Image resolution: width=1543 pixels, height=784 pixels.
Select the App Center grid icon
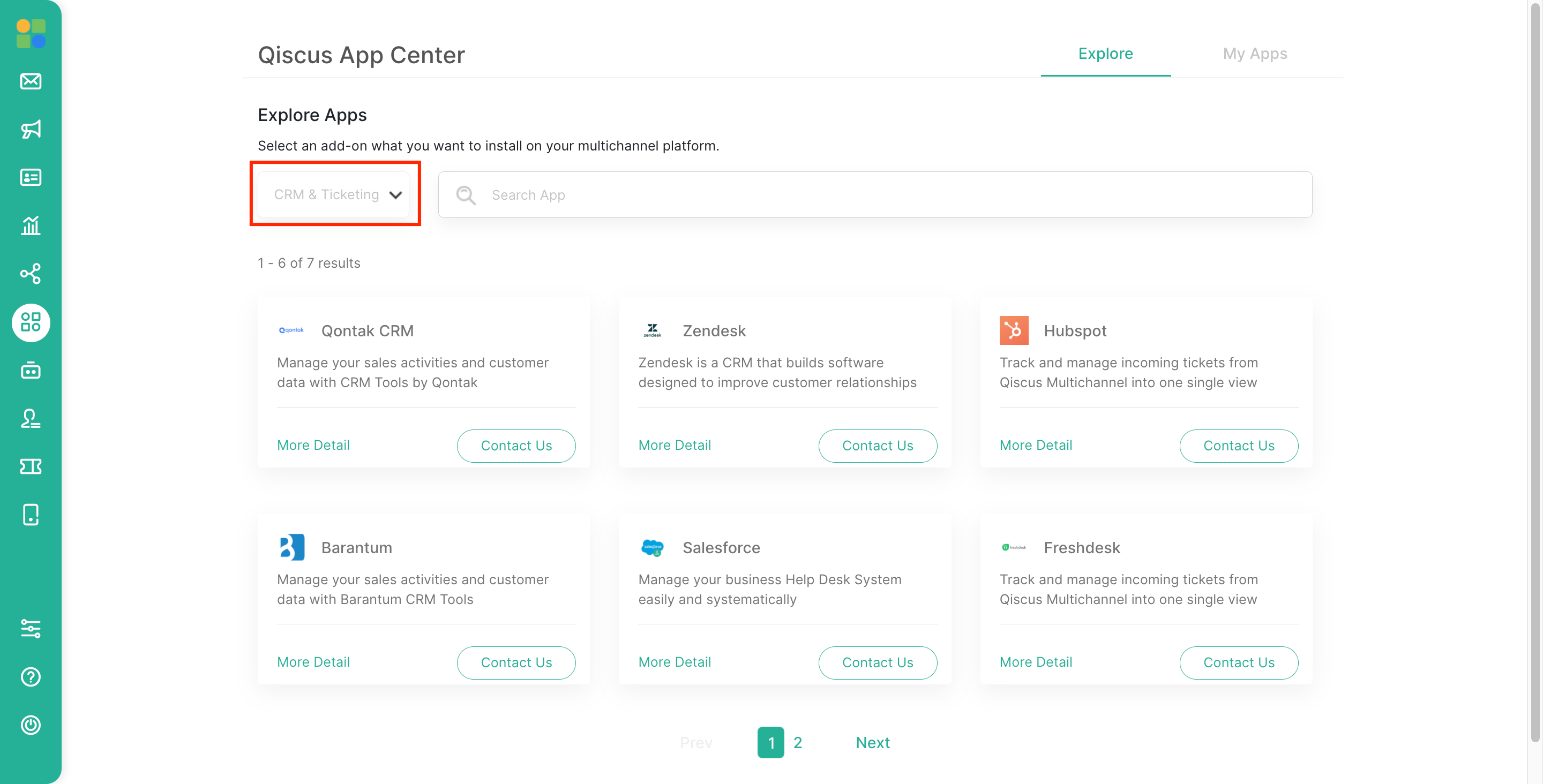pyautogui.click(x=31, y=322)
